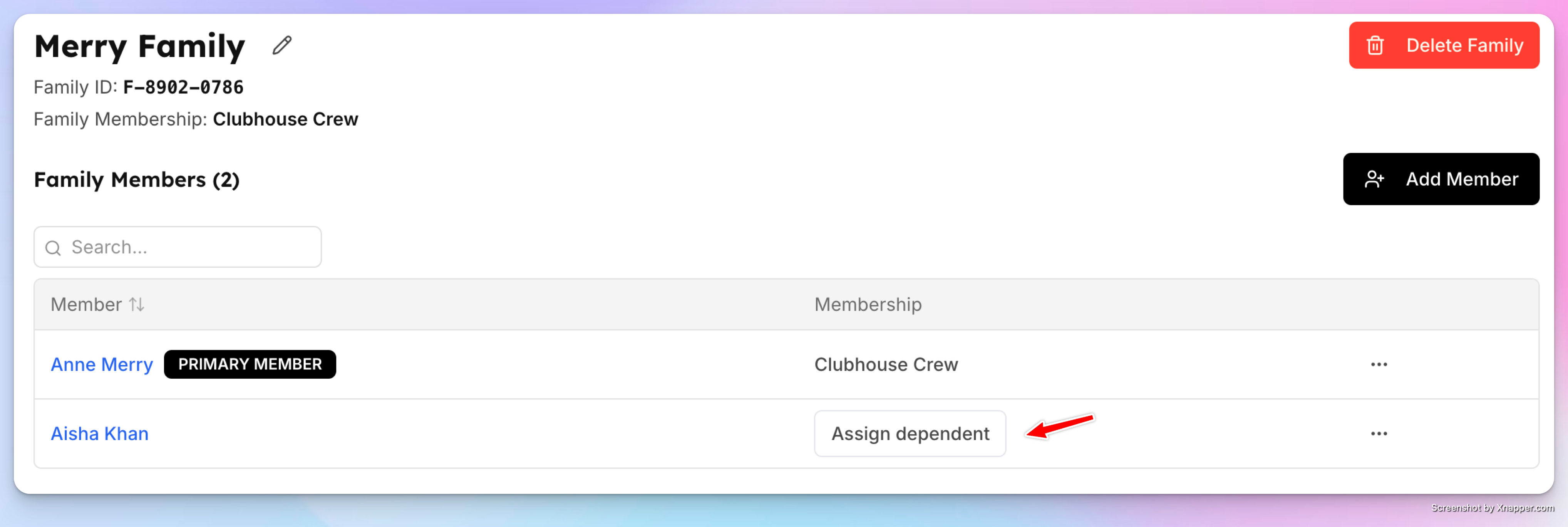Click the Family Membership Clubhouse Crew value
Viewport: 1568px width, 527px height.
(285, 119)
